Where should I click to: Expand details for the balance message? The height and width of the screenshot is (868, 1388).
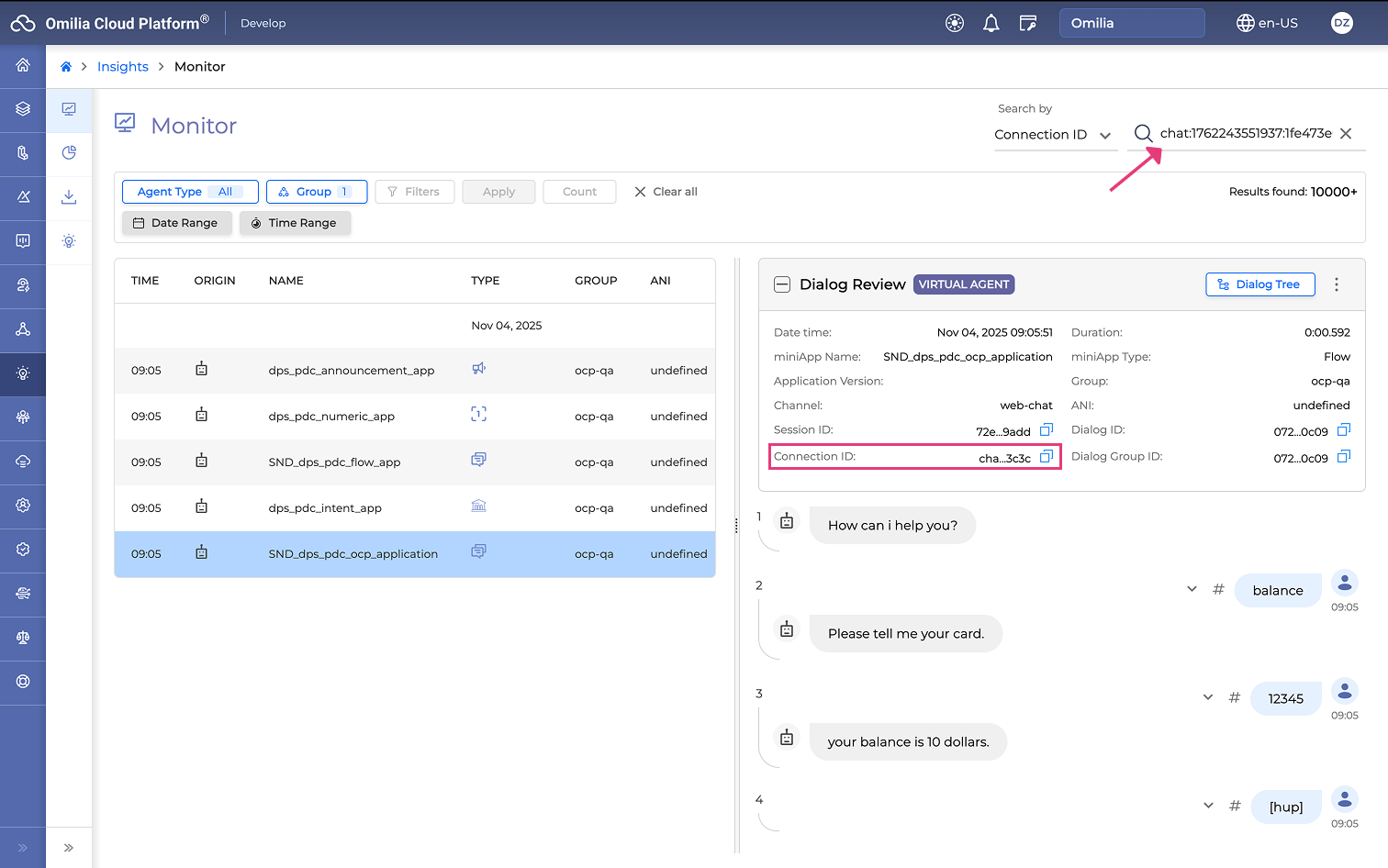1192,589
